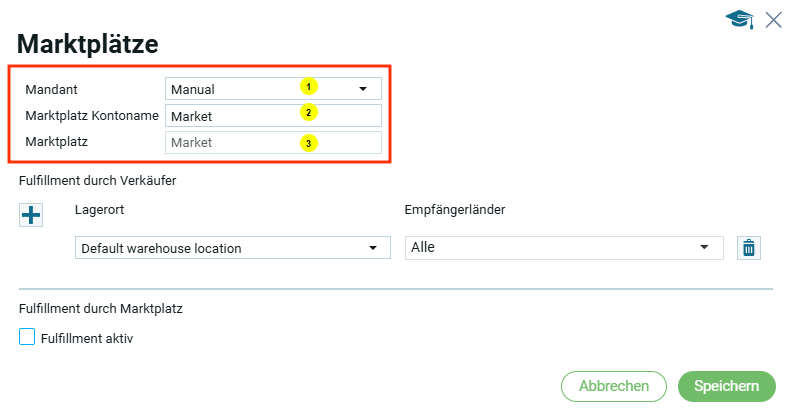Click the yellow marker number 2
Image resolution: width=795 pixels, height=413 pixels.
point(309,112)
